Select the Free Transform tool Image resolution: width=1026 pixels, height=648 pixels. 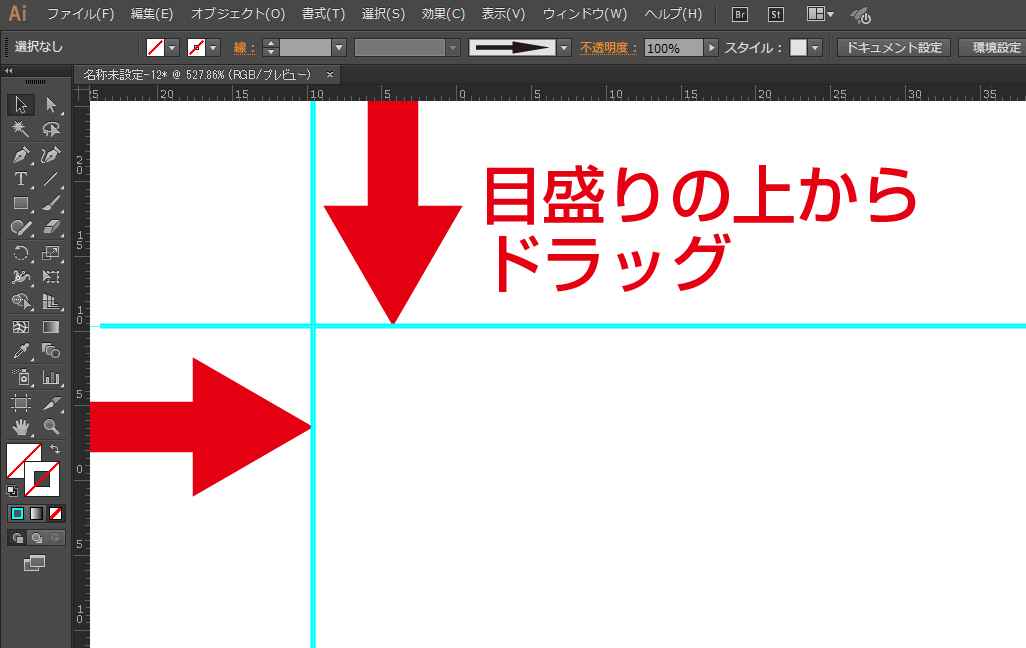coord(50,277)
